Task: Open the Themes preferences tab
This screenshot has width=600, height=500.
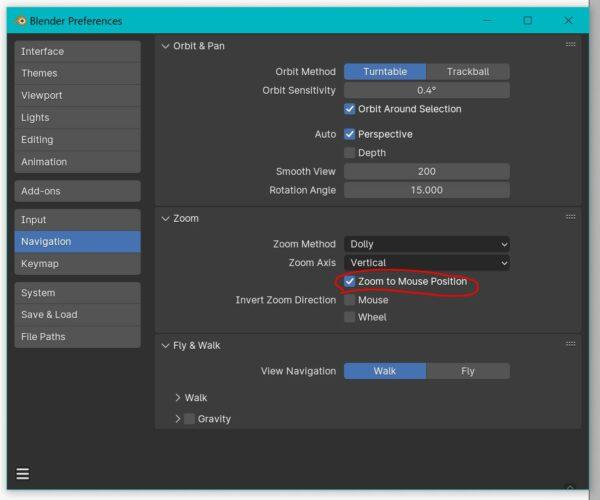Action: click(x=78, y=73)
